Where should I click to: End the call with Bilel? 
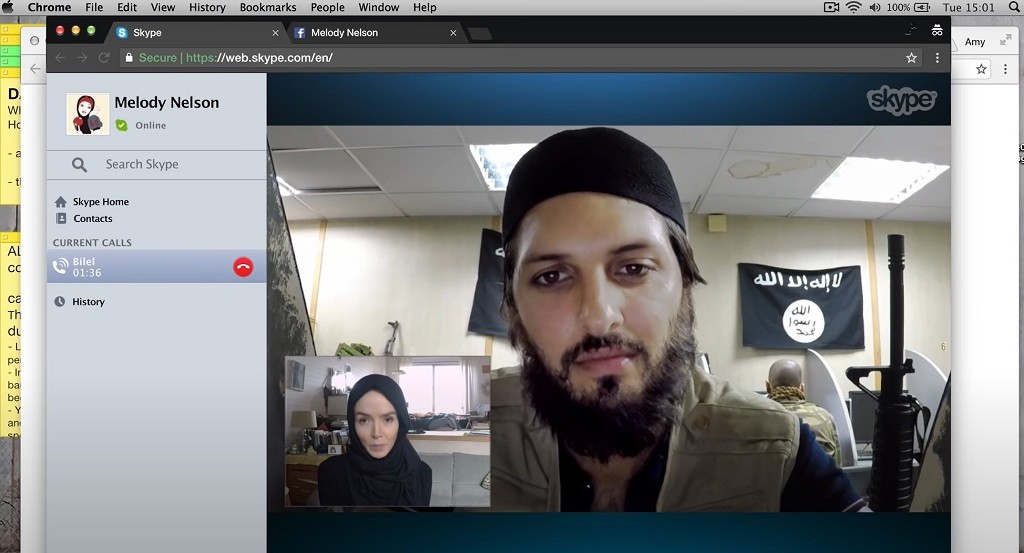243,267
